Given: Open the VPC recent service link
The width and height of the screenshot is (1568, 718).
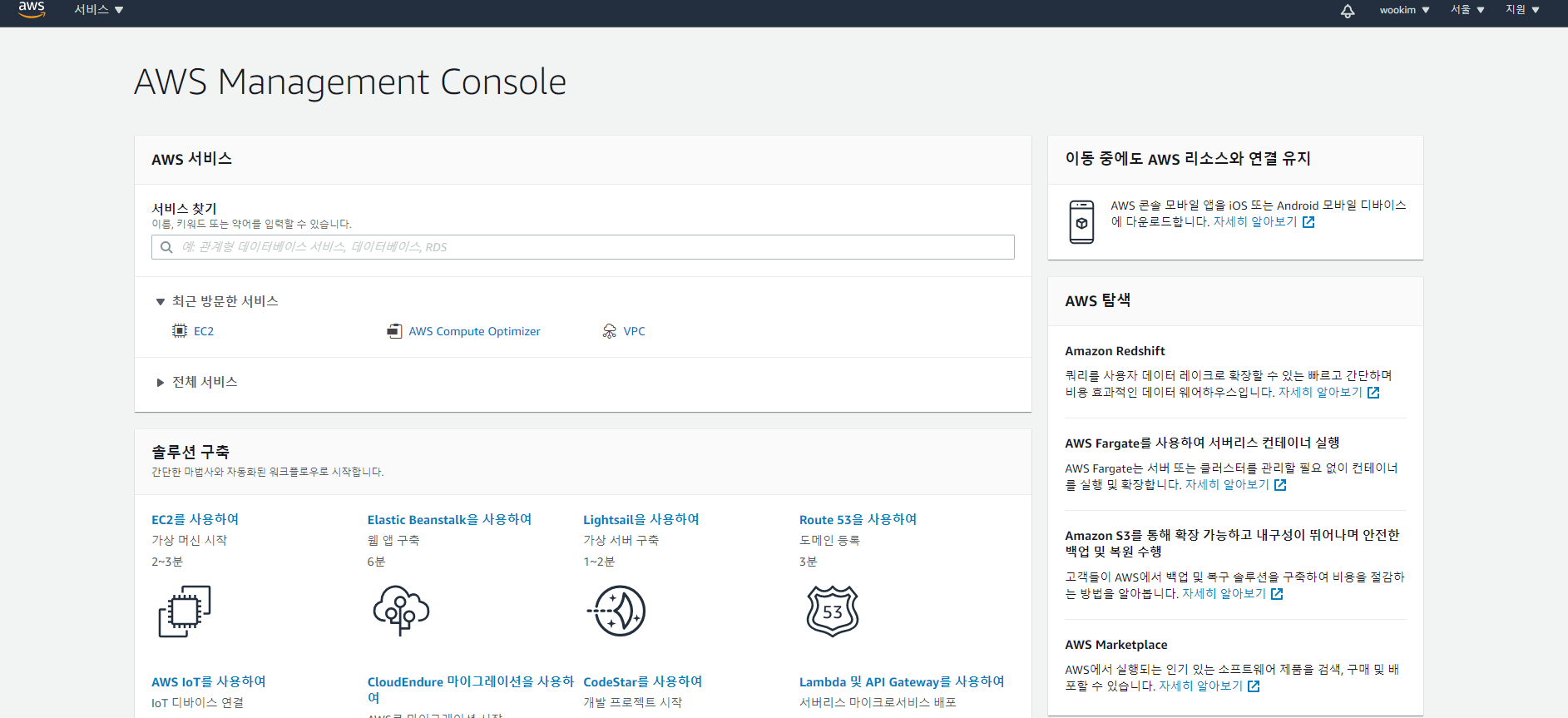Looking at the screenshot, I should 634,331.
